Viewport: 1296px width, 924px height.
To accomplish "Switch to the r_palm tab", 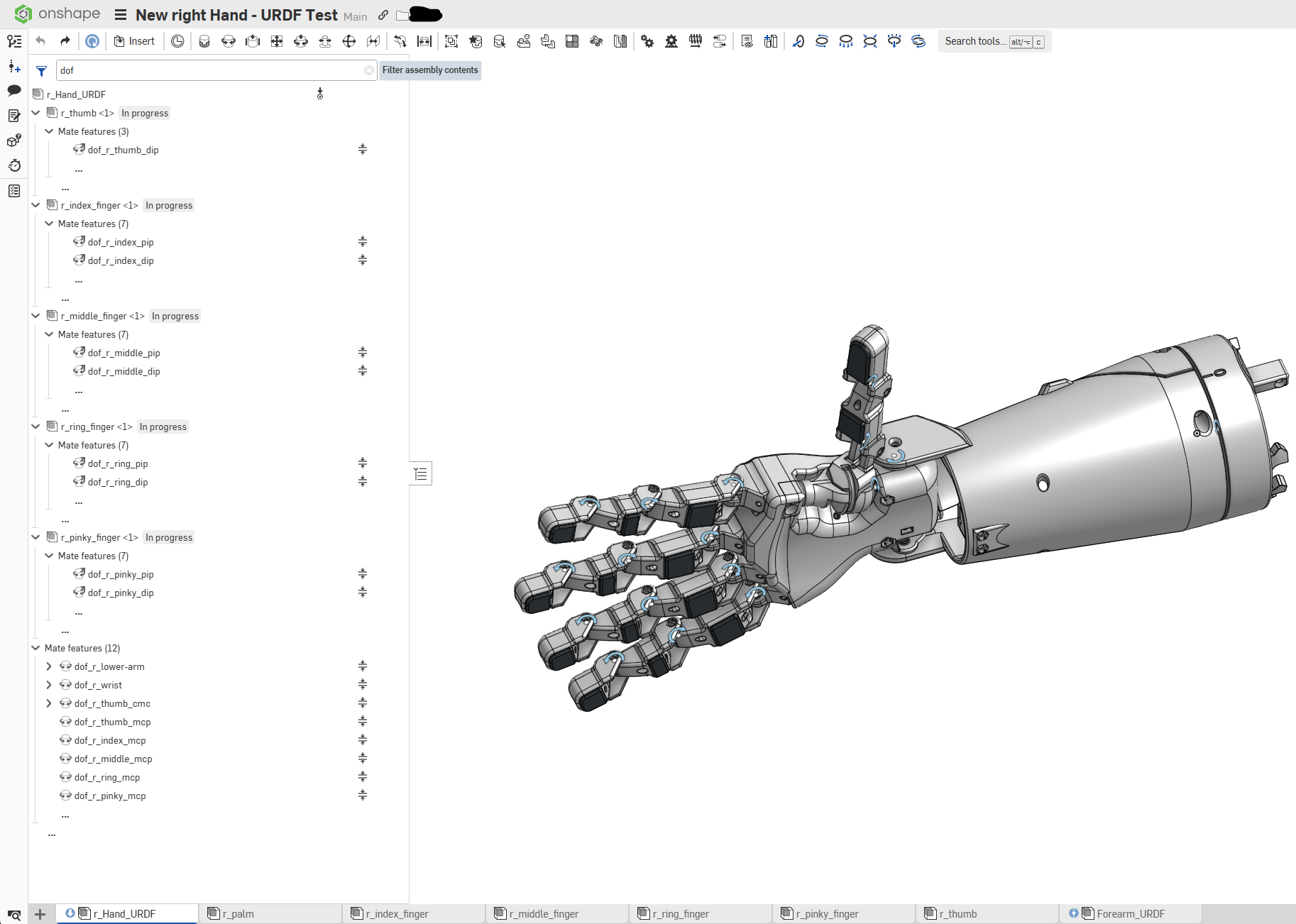I will click(x=270, y=913).
